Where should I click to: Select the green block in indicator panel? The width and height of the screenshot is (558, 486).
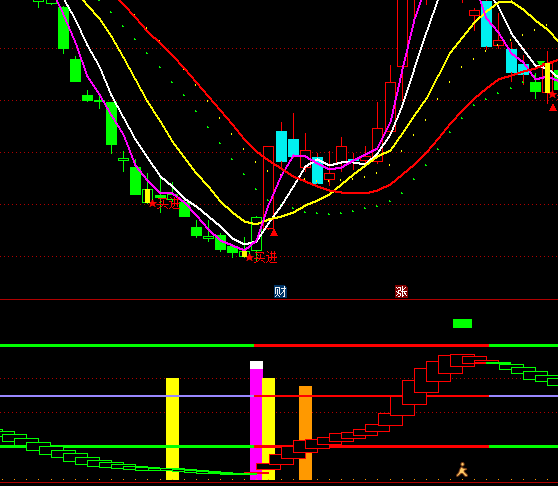pos(462,323)
